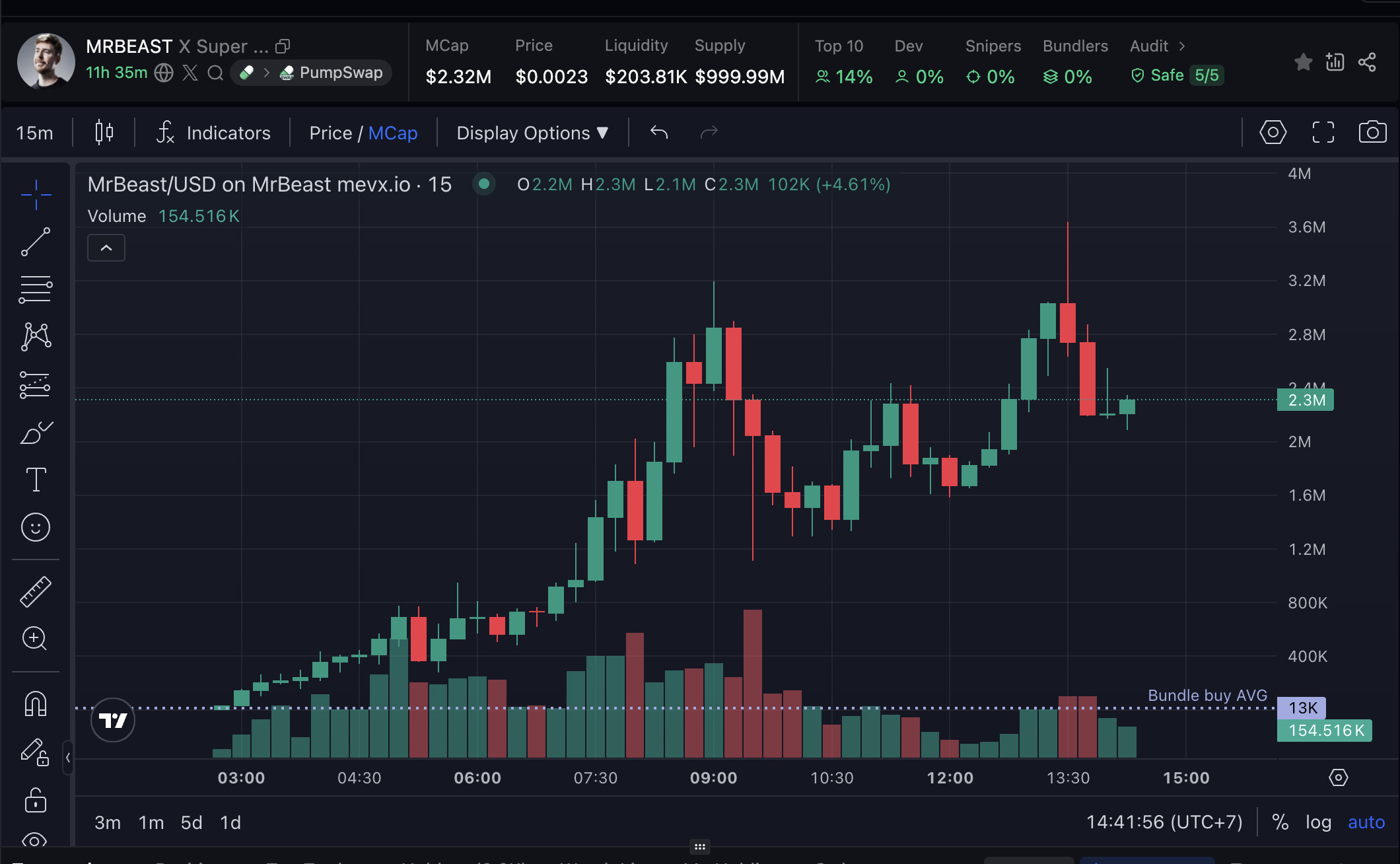Screen dimensions: 1400x864
Task: Collapse the indicator legend arrow
Action: [106, 248]
